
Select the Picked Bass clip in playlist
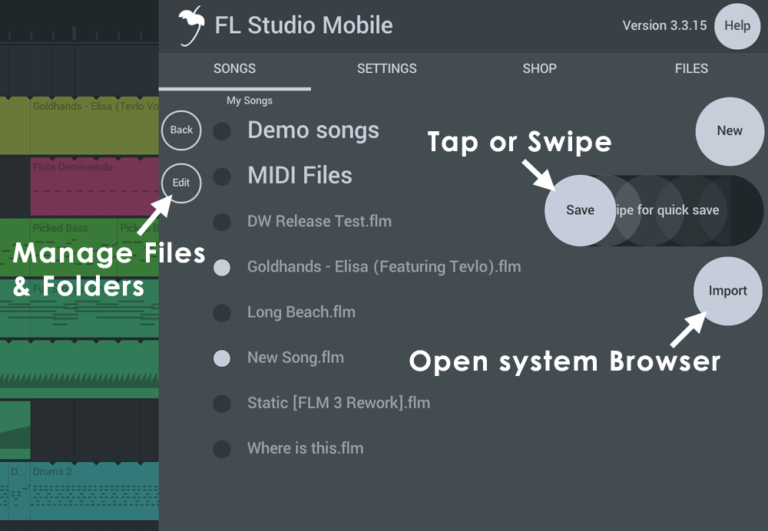[x=74, y=247]
